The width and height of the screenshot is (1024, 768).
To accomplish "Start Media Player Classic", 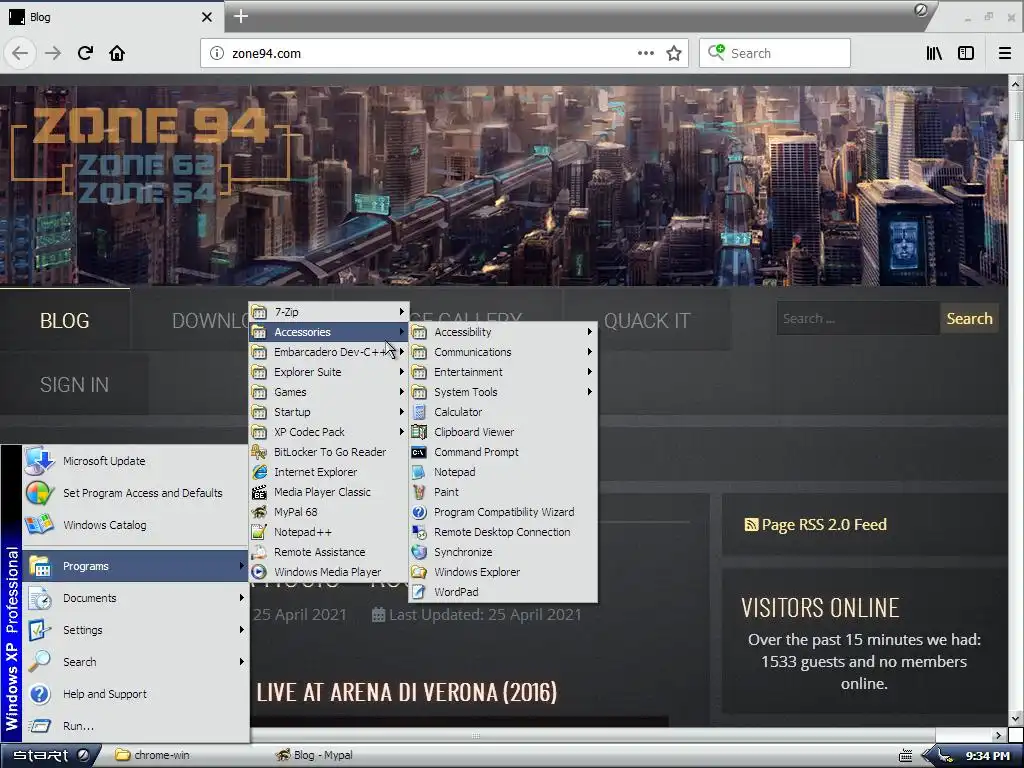I will [329, 492].
